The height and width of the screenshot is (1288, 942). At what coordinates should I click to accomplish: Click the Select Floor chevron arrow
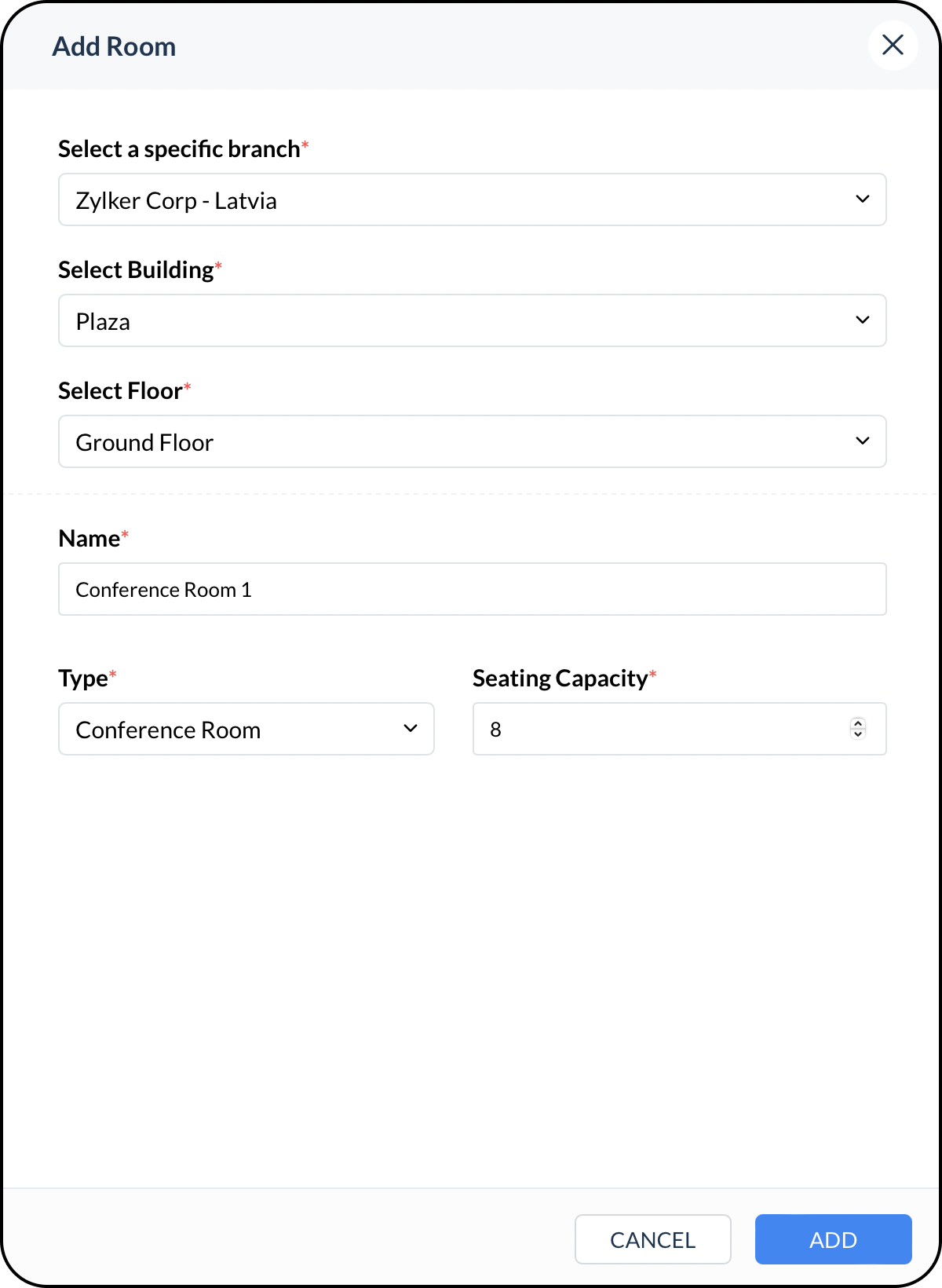(x=862, y=441)
